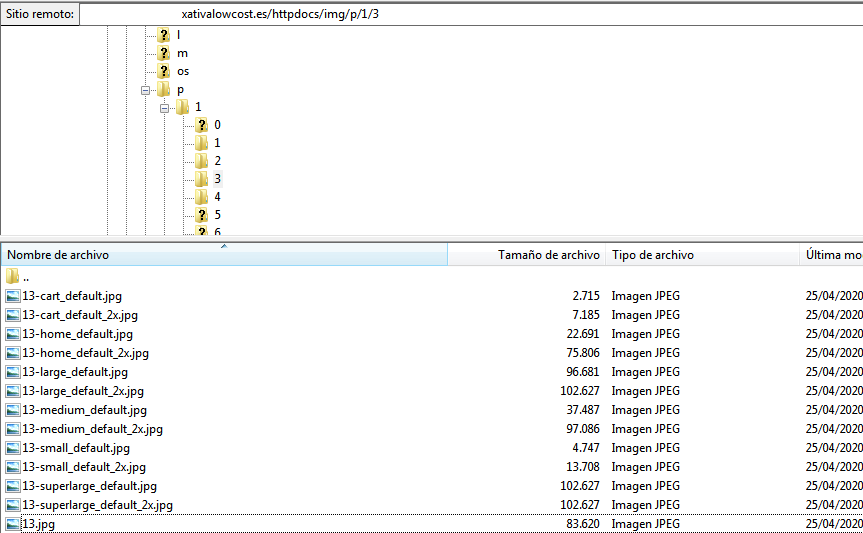
Task: Click inside the remote site path field
Action: coord(471,14)
